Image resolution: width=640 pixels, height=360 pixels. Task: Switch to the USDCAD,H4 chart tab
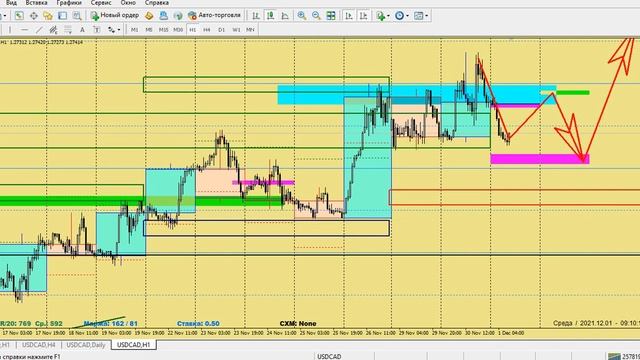pyautogui.click(x=39, y=345)
